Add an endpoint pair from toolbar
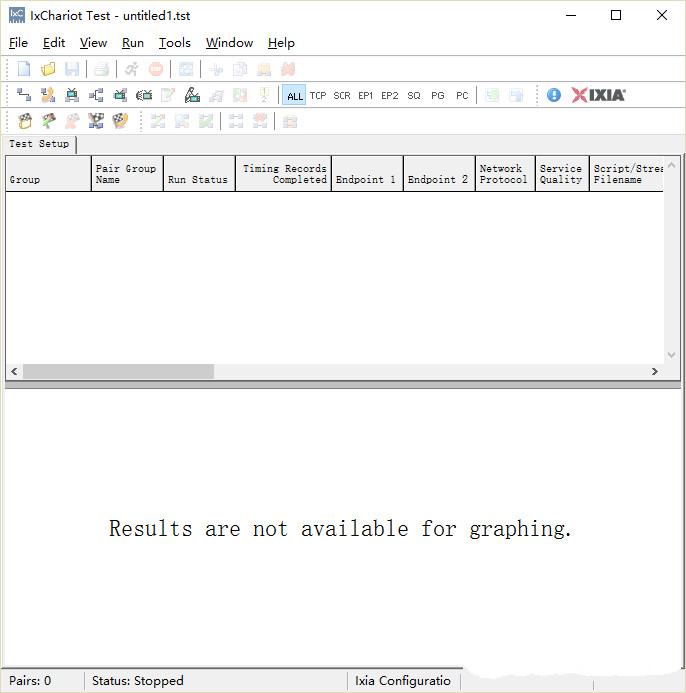This screenshot has width=686, height=693. click(x=24, y=95)
